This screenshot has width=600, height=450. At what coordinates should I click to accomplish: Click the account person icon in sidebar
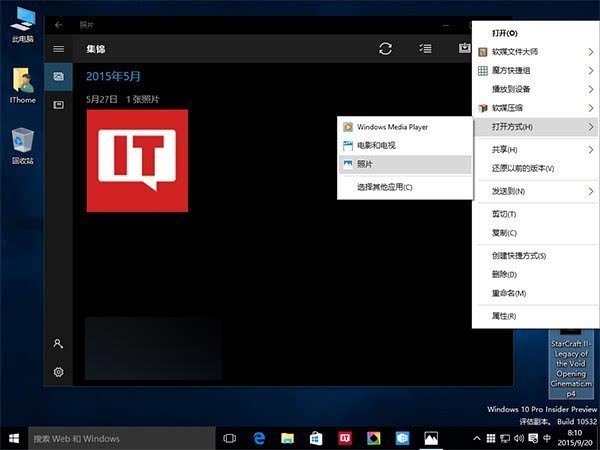pyautogui.click(x=59, y=343)
